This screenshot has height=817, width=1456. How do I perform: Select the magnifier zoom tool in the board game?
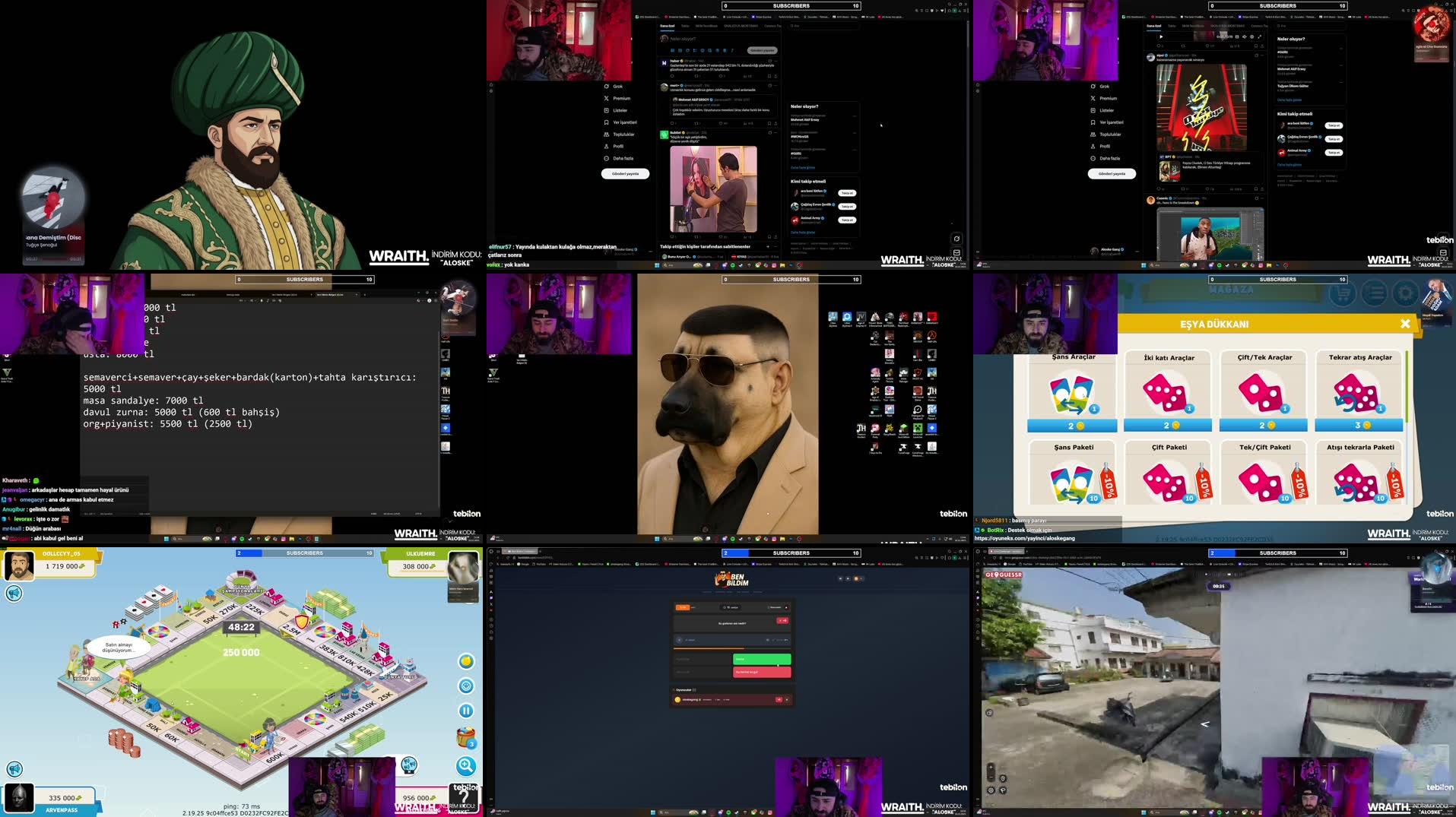coord(465,765)
